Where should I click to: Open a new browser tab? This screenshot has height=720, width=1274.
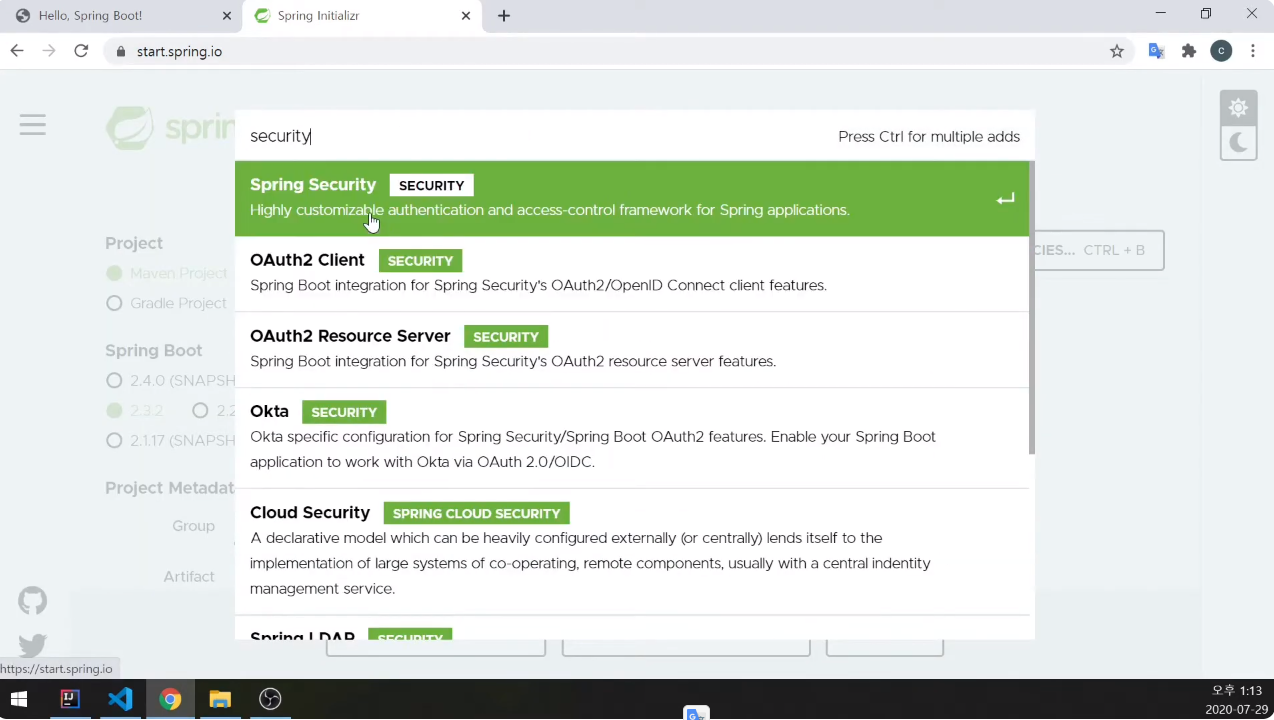click(504, 16)
